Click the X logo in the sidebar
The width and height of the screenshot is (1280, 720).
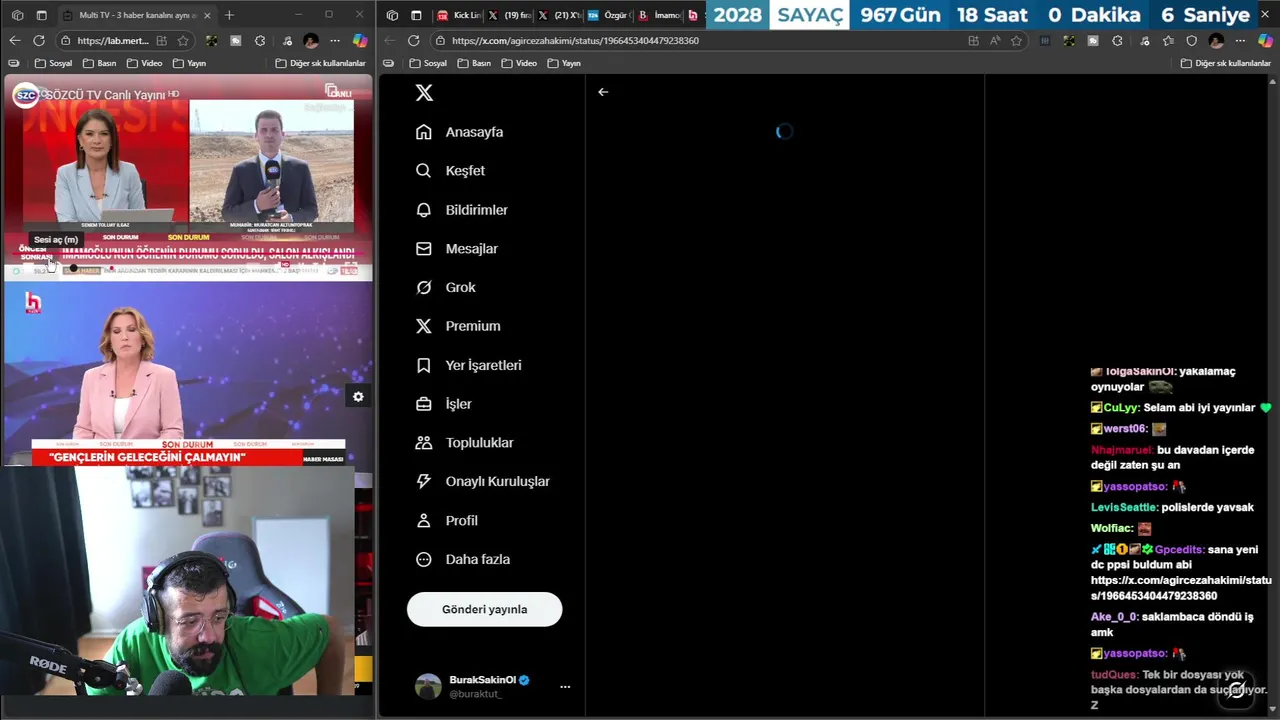pos(424,93)
